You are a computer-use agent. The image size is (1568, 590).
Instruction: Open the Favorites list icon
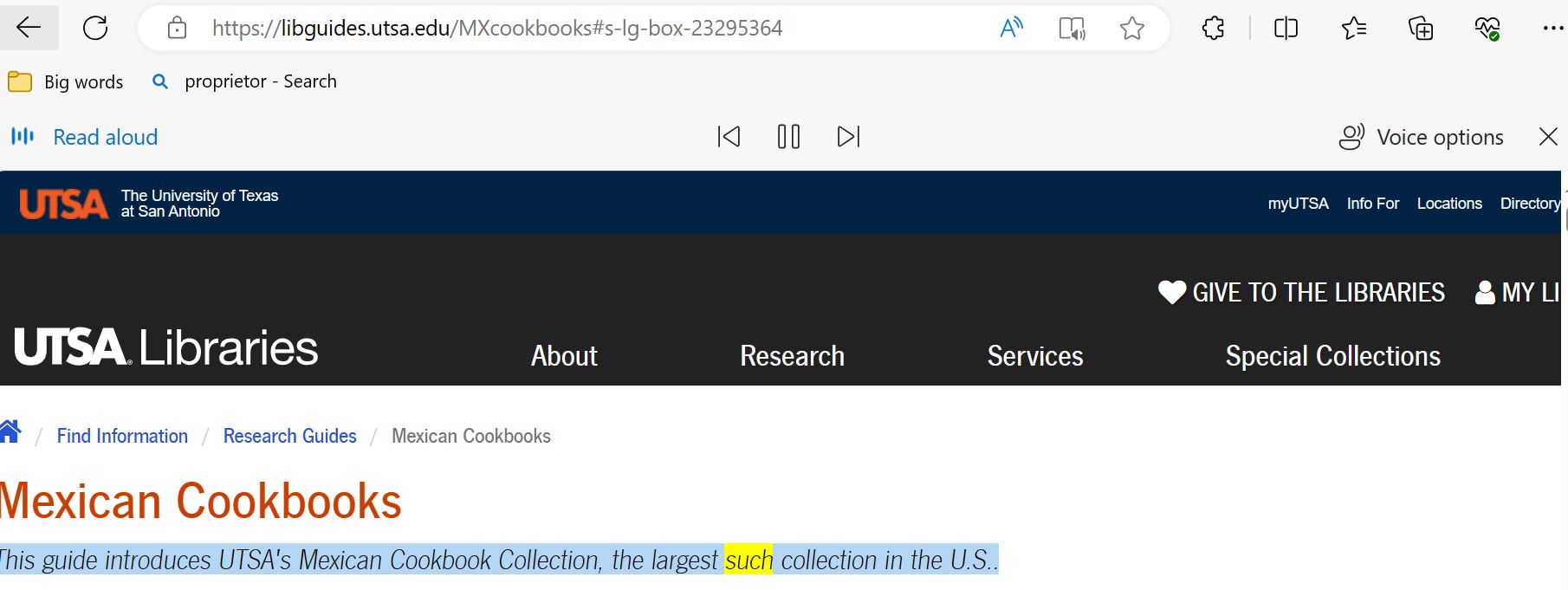(x=1353, y=28)
